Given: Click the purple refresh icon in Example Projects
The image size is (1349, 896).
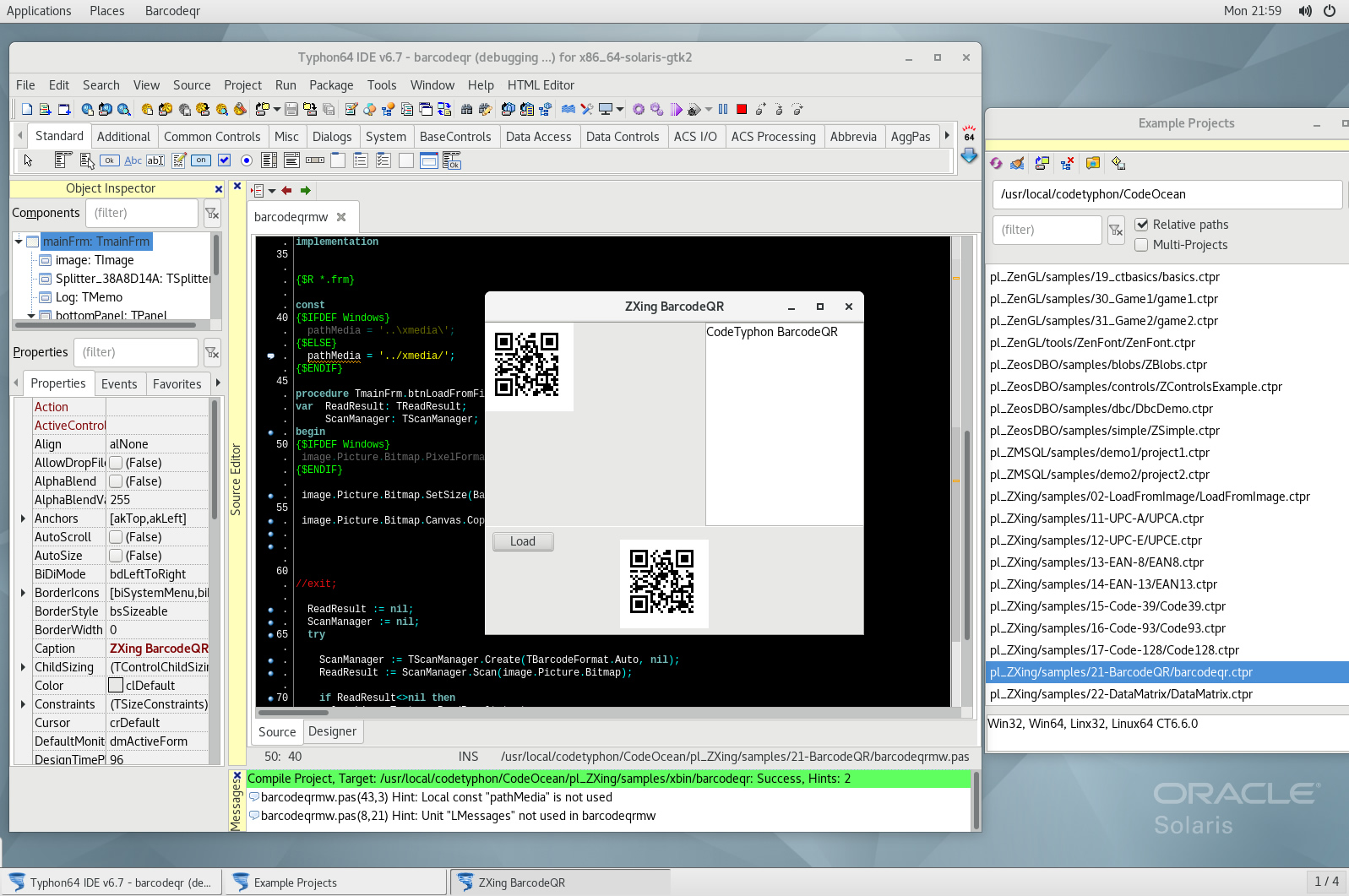Looking at the screenshot, I should tap(997, 163).
